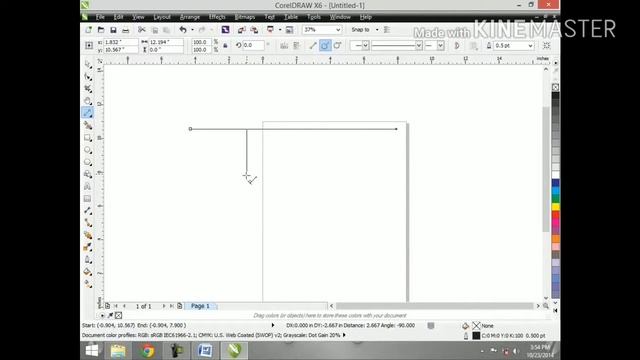Viewport: 640px width, 360px height.
Task: Cut selection with the scissors icon
Action: pyautogui.click(x=142, y=30)
